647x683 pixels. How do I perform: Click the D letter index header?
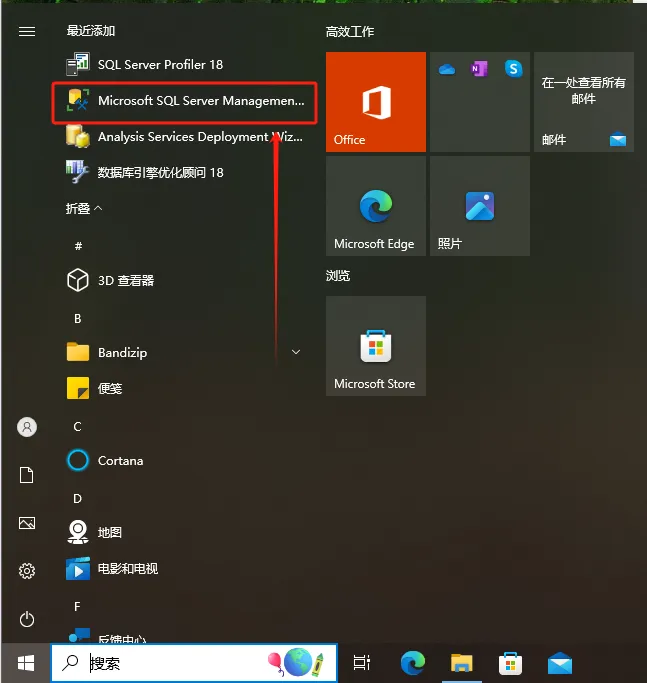pyautogui.click(x=78, y=498)
